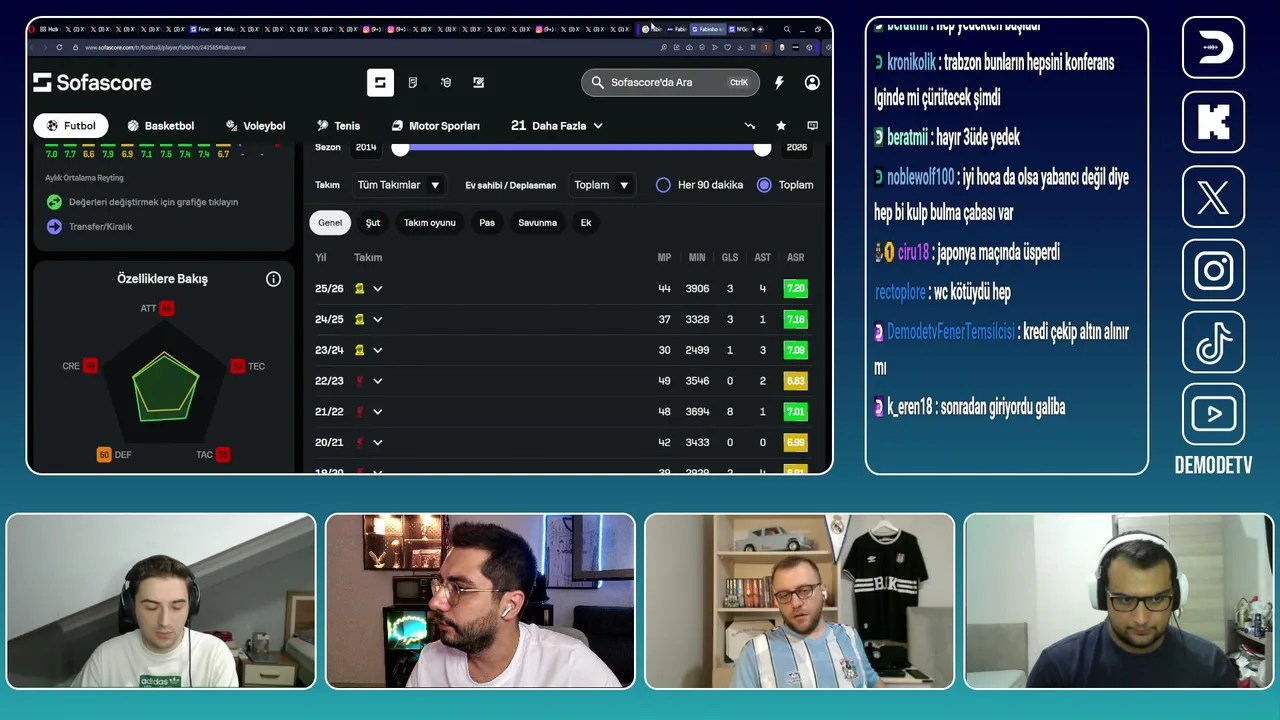The image size is (1280, 720).
Task: Open the Kick logo icon
Action: 1213,122
